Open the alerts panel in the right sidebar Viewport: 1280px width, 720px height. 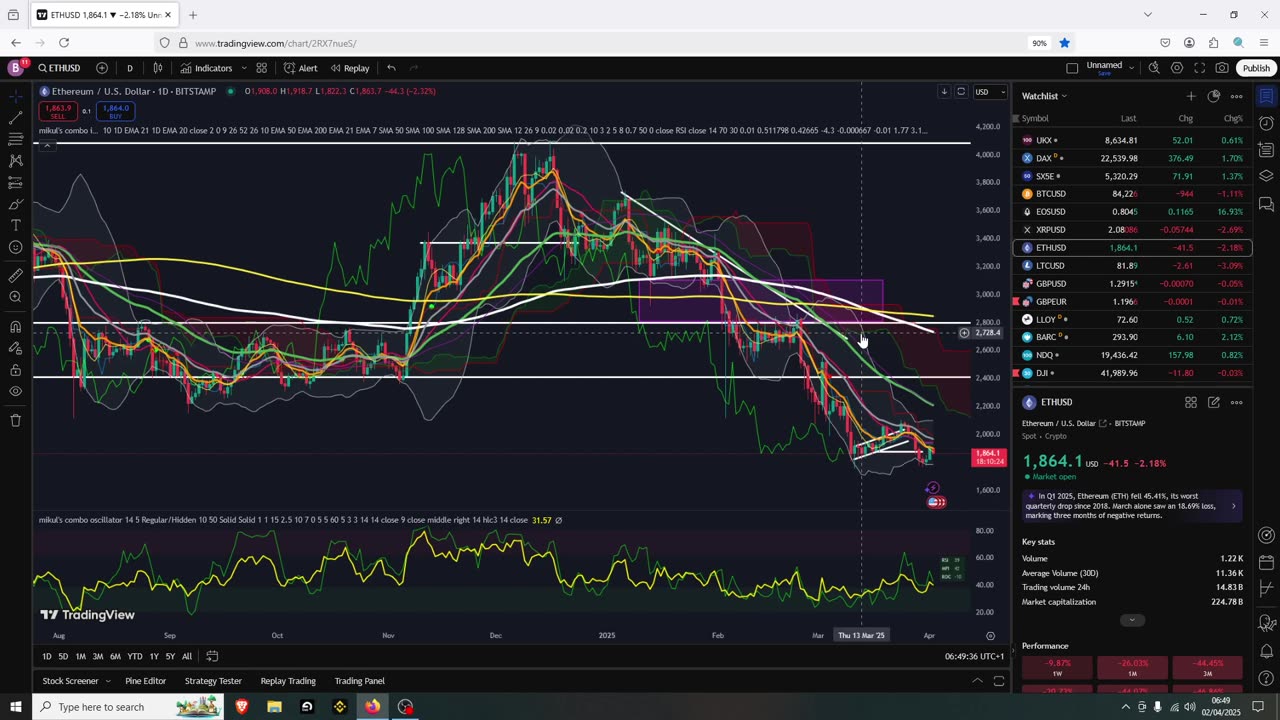pos(1266,124)
